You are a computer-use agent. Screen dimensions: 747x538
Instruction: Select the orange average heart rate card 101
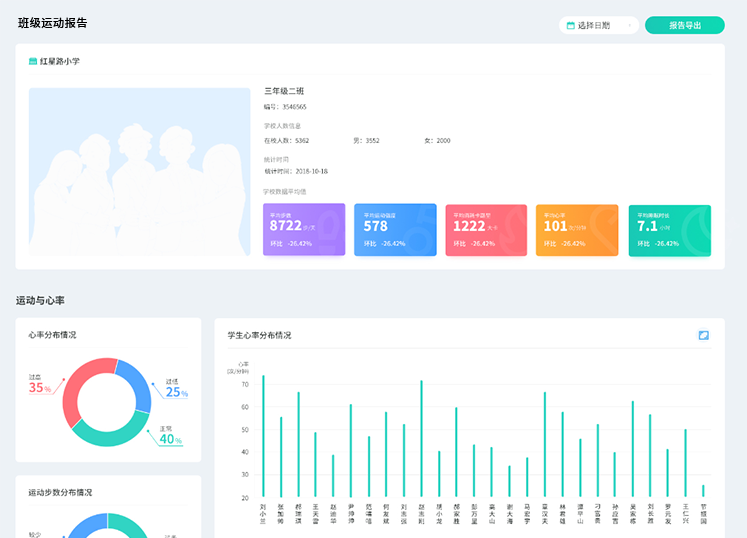[577, 230]
